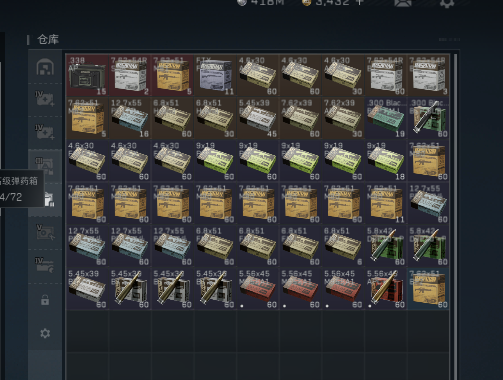503x380 pixels.
Task: Pick the 6.8x51 stack of 6
Action: [343, 246]
